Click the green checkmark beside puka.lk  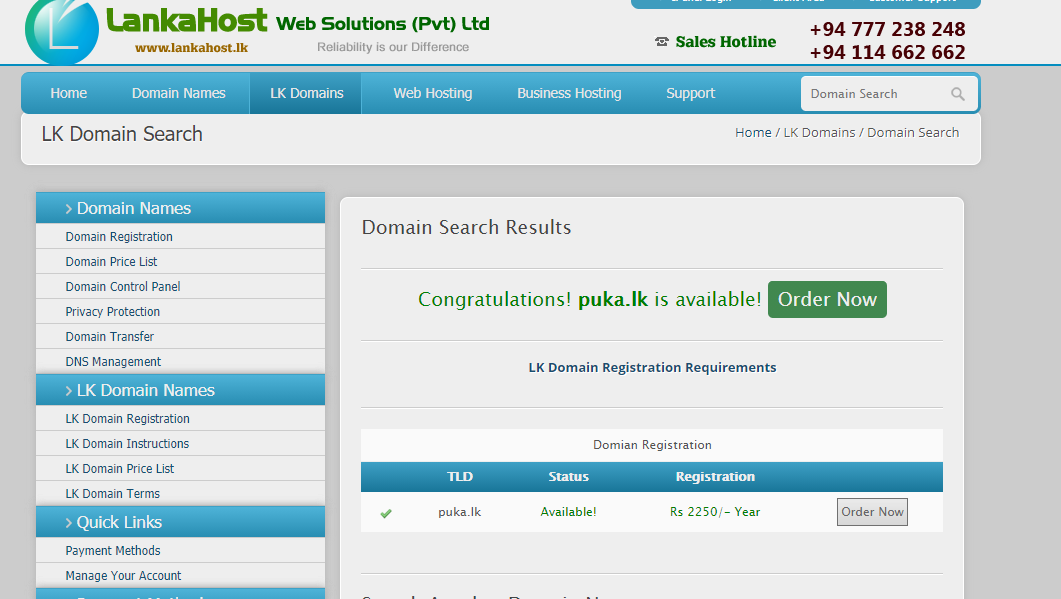click(x=386, y=514)
